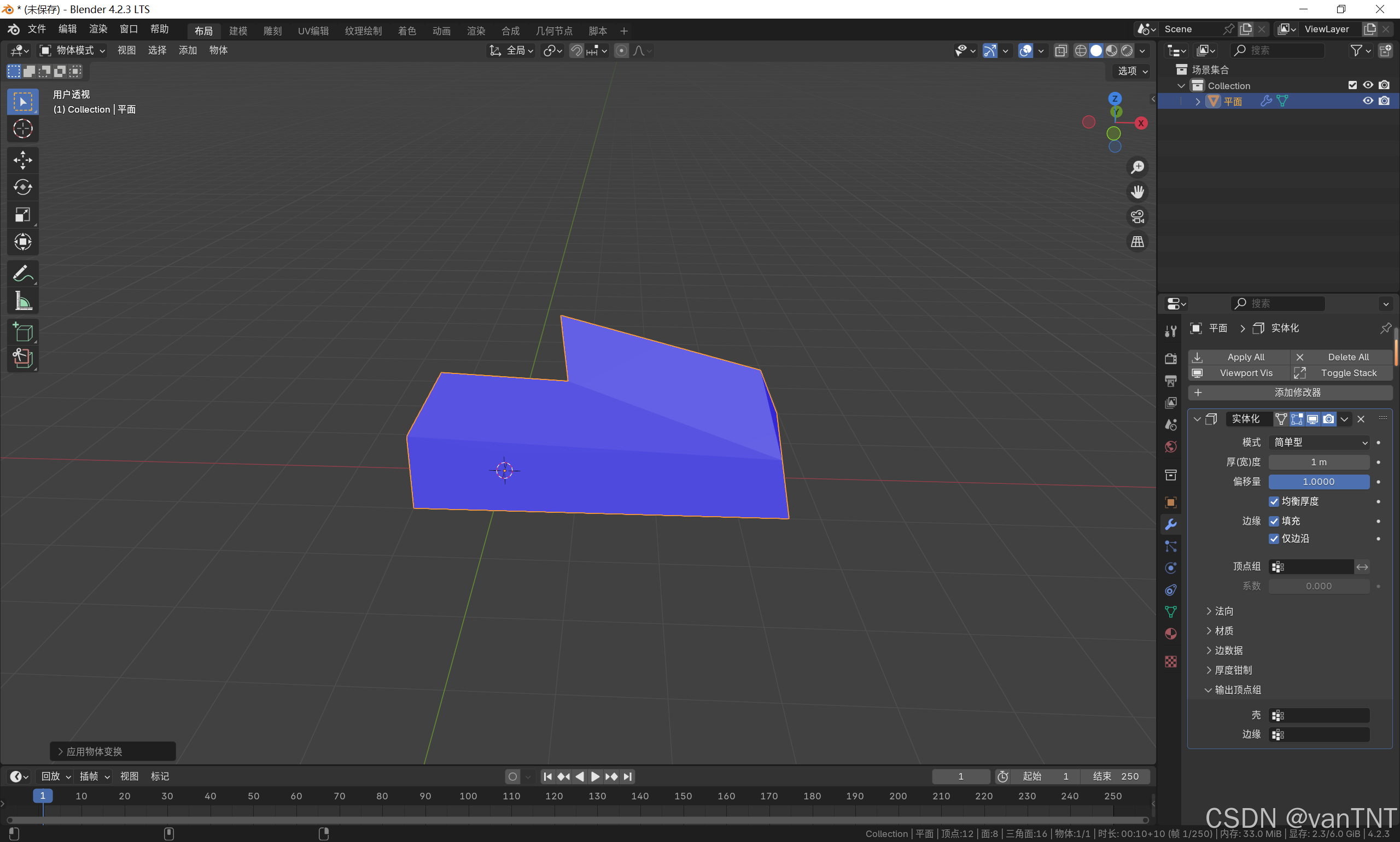Open the 编辑 menu

[67, 29]
